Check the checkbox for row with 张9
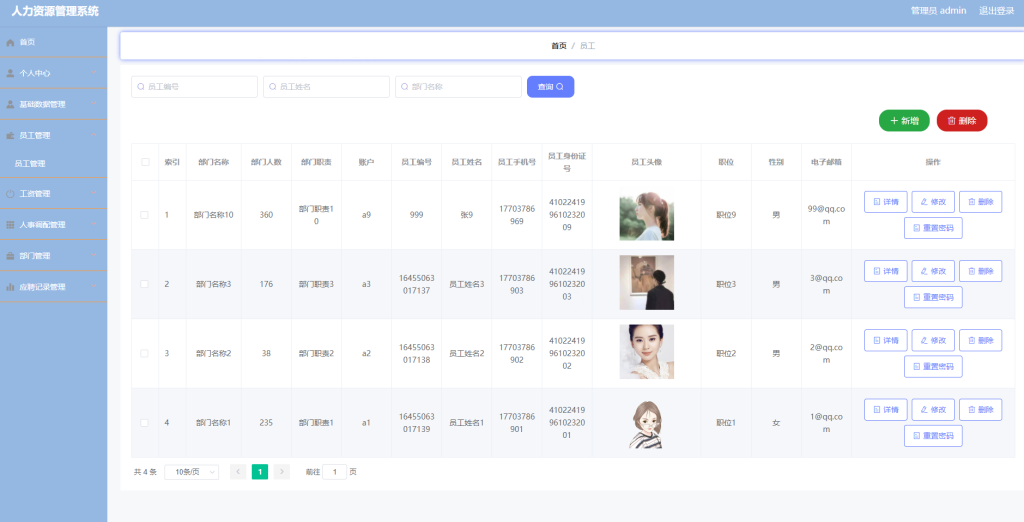The image size is (1024, 522). [x=144, y=215]
